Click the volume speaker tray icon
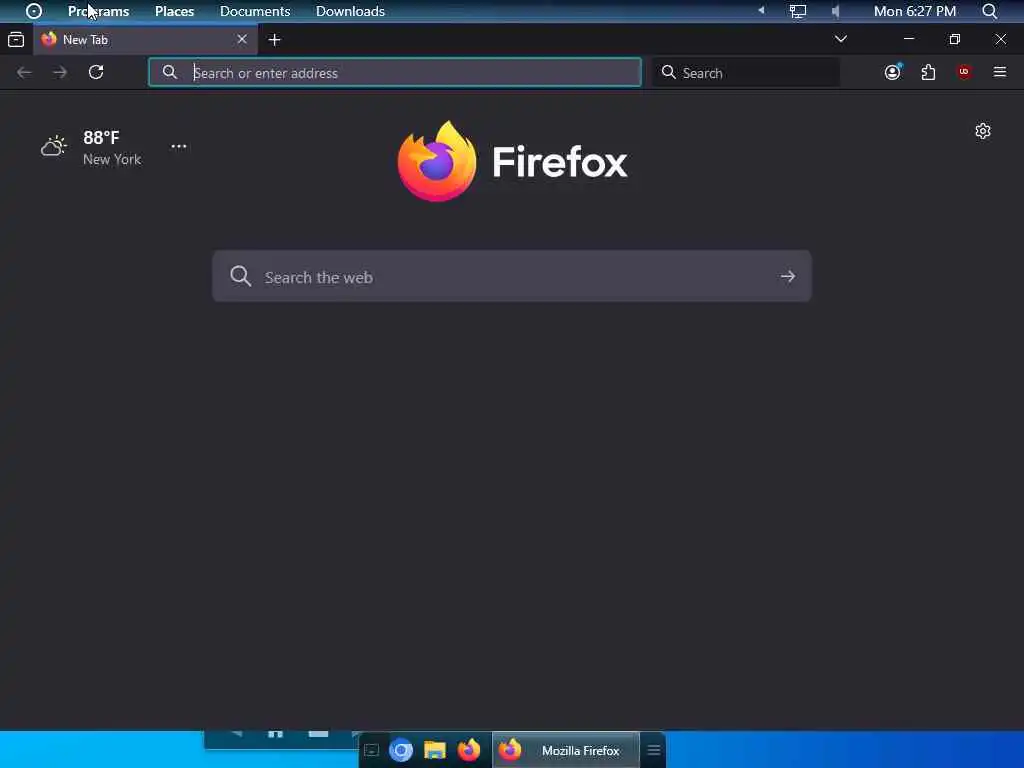Screen dimensions: 1024x768 (835, 11)
